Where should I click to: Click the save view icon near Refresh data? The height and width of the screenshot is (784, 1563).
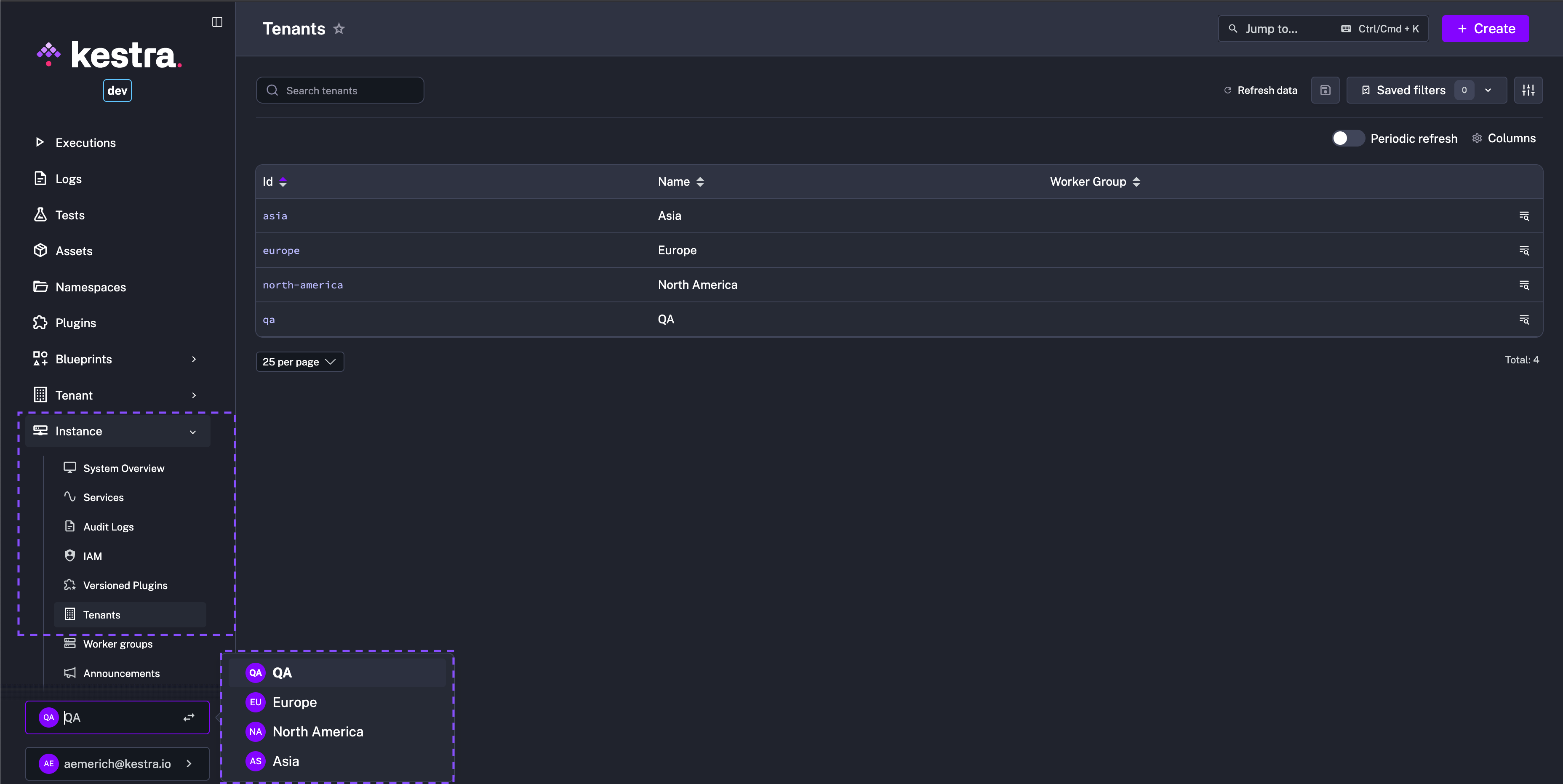coord(1325,90)
